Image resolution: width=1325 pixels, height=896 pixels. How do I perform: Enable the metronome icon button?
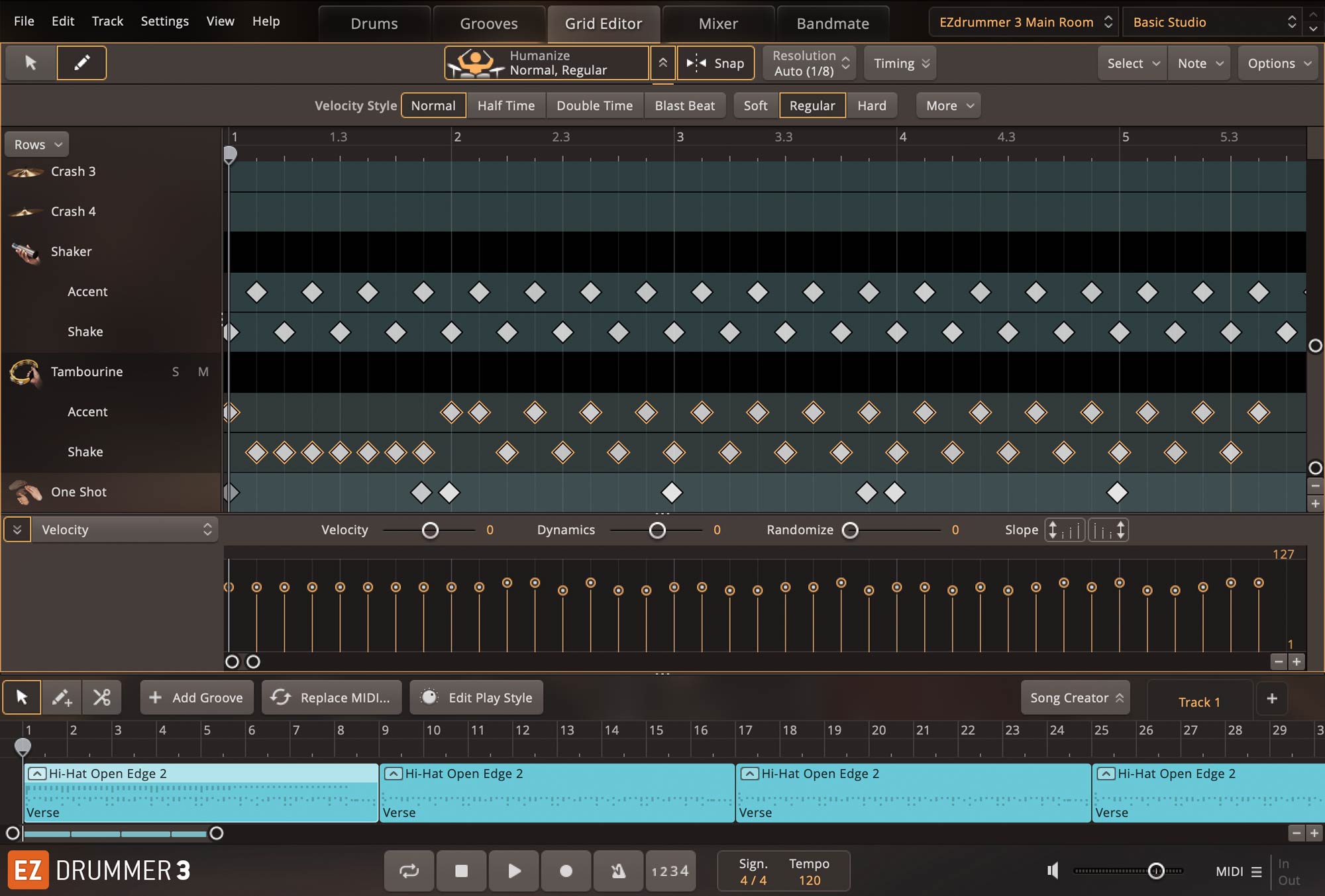point(618,871)
